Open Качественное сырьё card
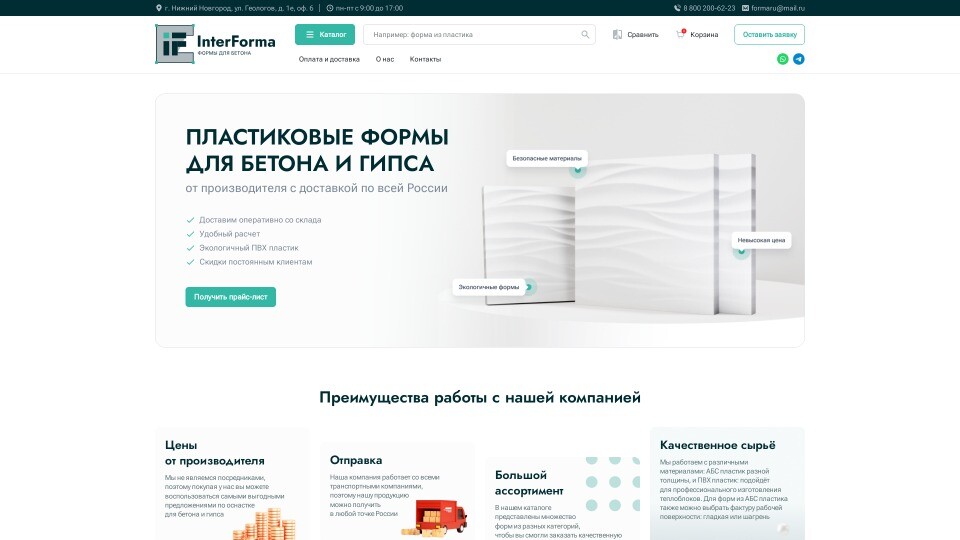Image resolution: width=960 pixels, height=540 pixels. (x=727, y=484)
